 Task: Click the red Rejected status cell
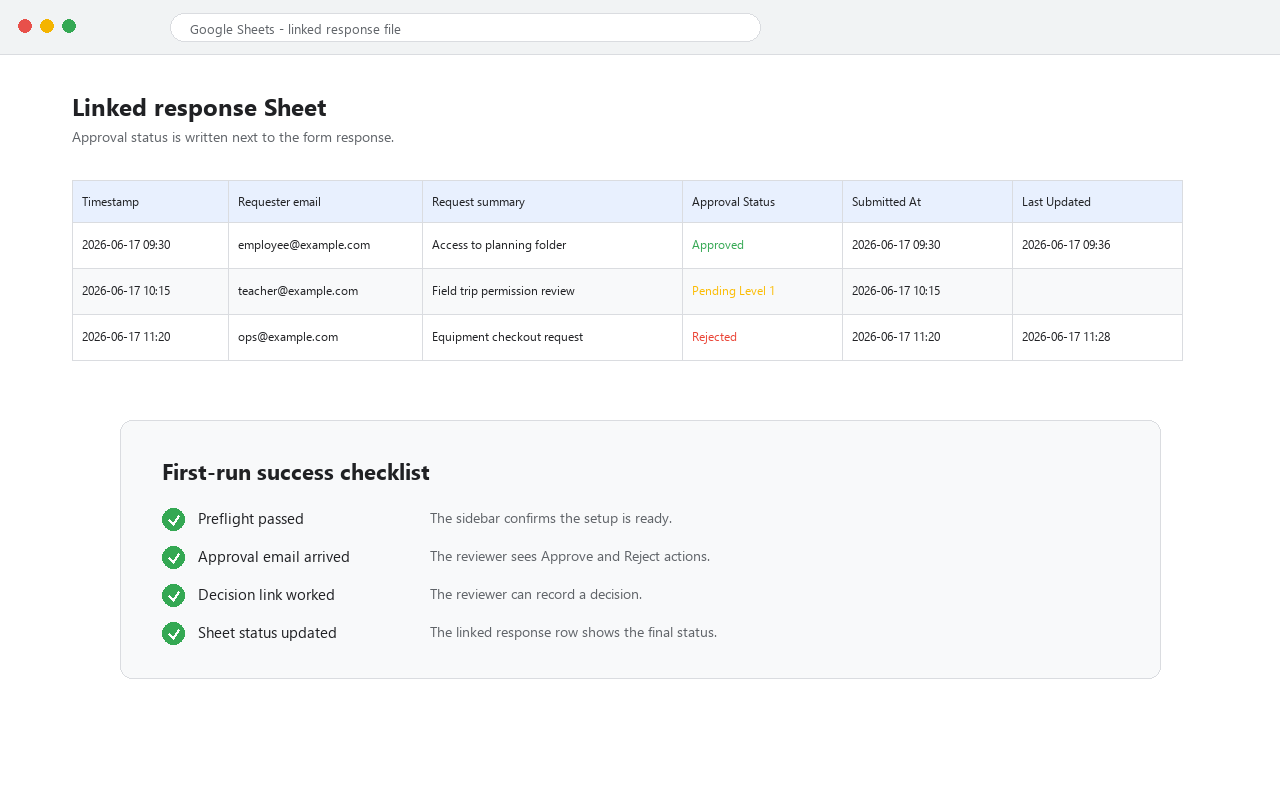[x=762, y=337]
